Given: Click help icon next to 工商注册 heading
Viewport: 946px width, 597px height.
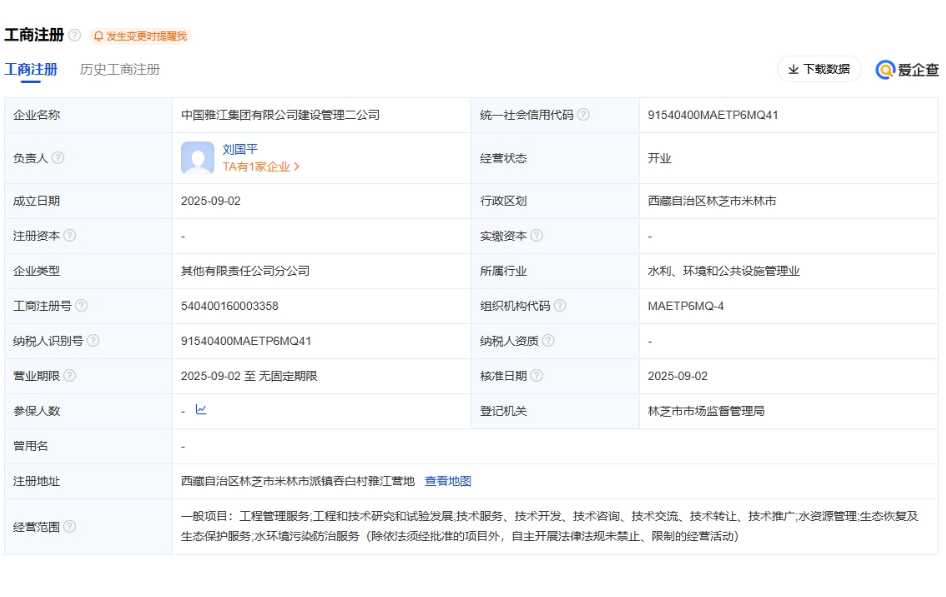Looking at the screenshot, I should click(75, 36).
